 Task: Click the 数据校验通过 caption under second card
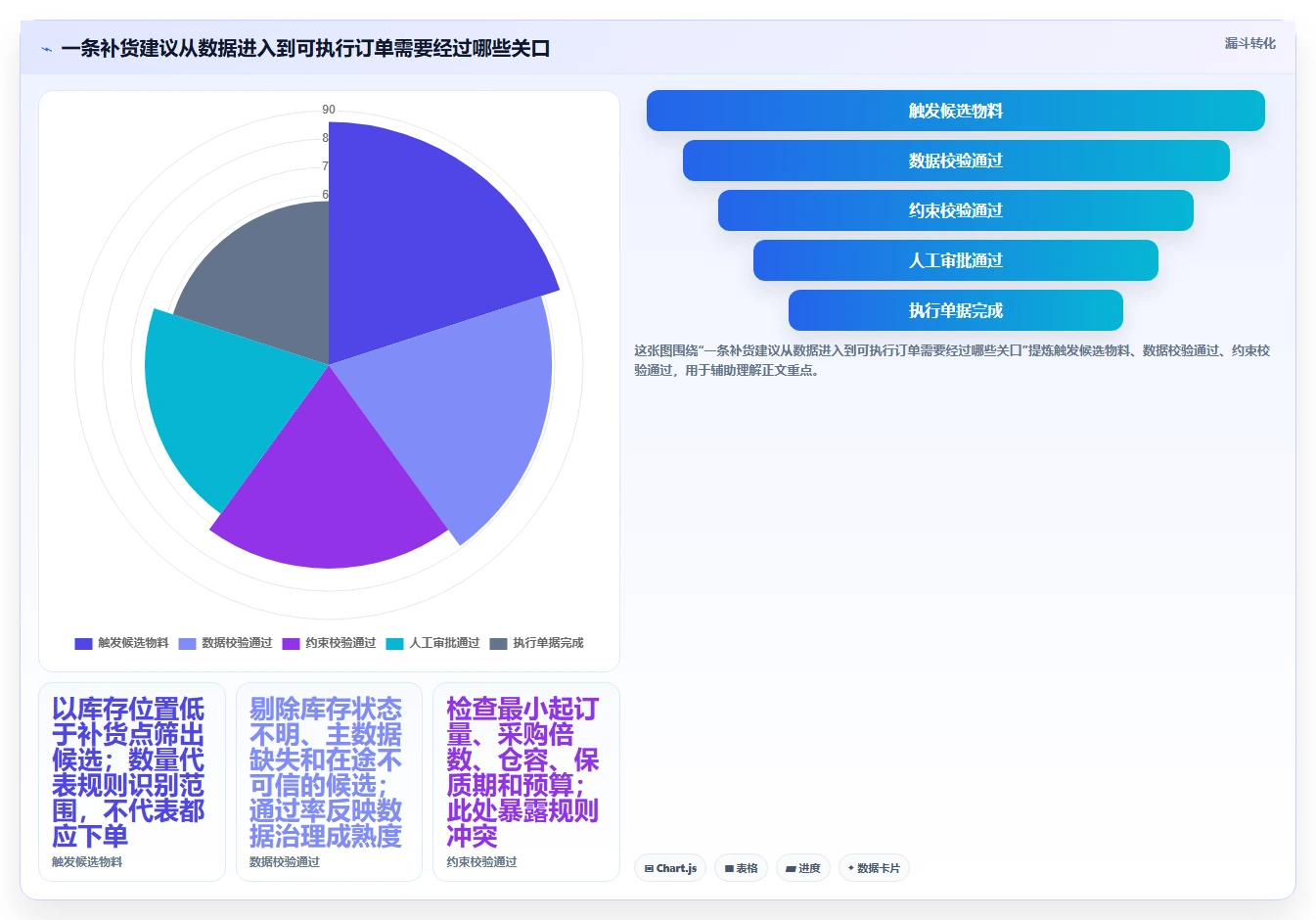click(285, 862)
